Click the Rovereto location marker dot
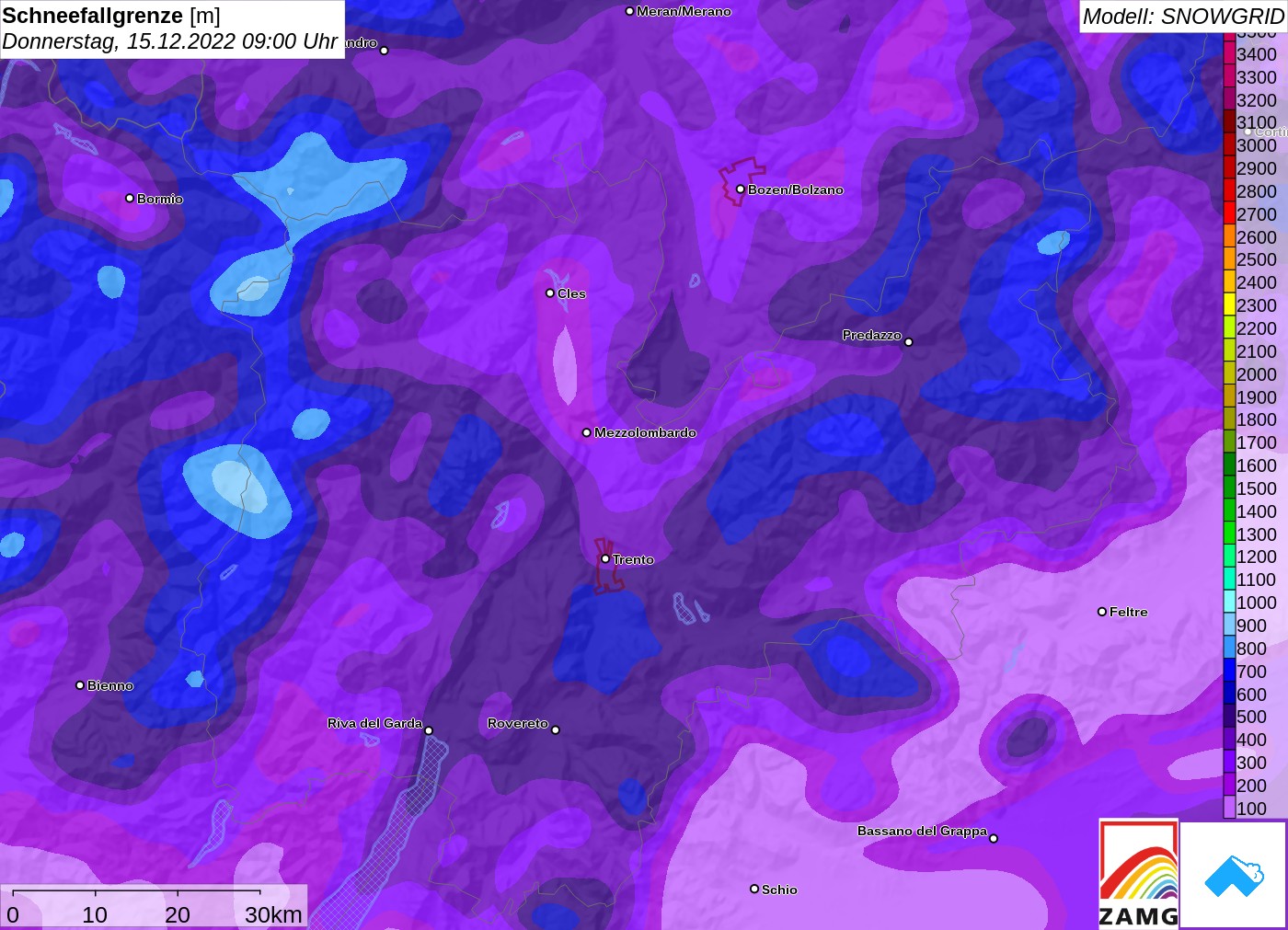The width and height of the screenshot is (1288, 930). point(556,730)
